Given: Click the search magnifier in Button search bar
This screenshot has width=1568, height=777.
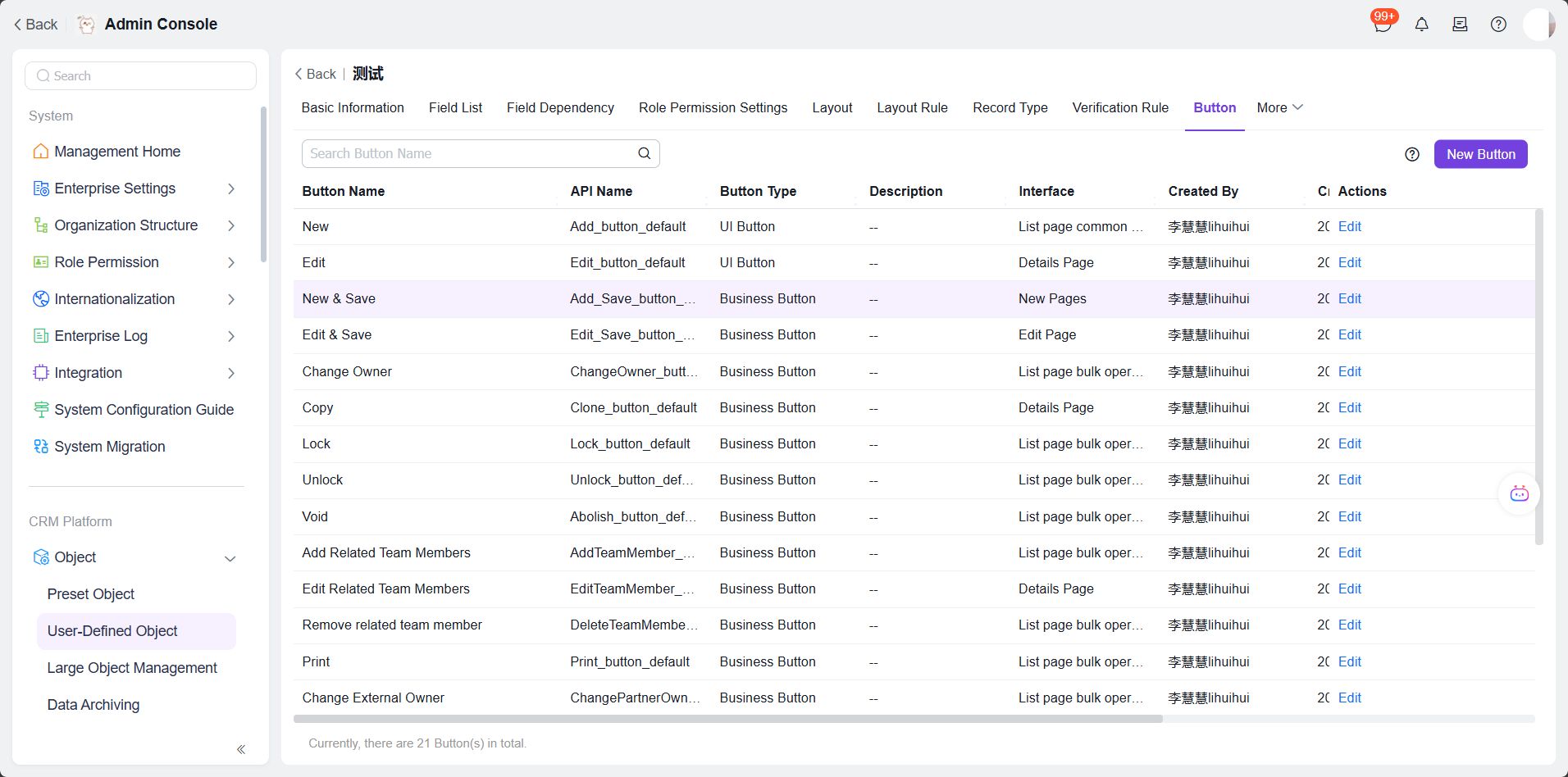Looking at the screenshot, I should 643,153.
